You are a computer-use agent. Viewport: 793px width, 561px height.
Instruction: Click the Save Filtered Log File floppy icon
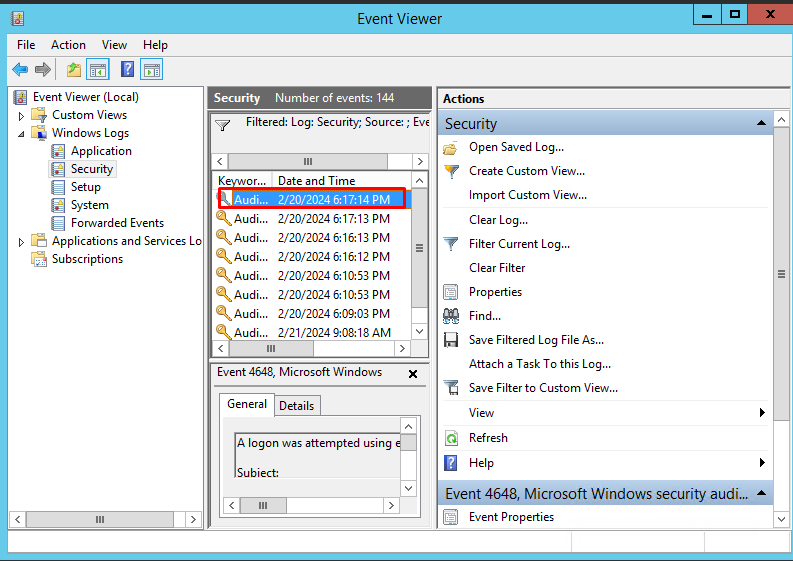pos(451,340)
